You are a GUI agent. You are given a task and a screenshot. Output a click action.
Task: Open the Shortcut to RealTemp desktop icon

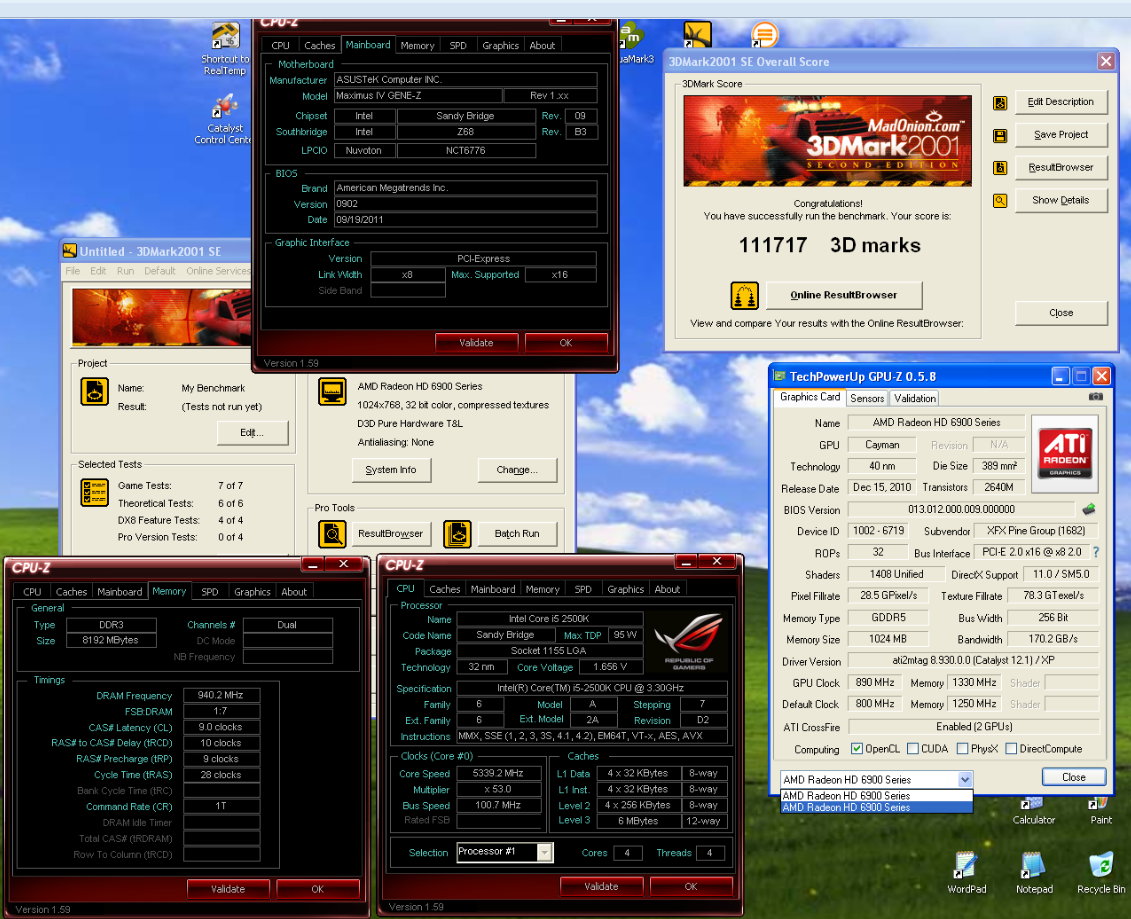click(225, 48)
